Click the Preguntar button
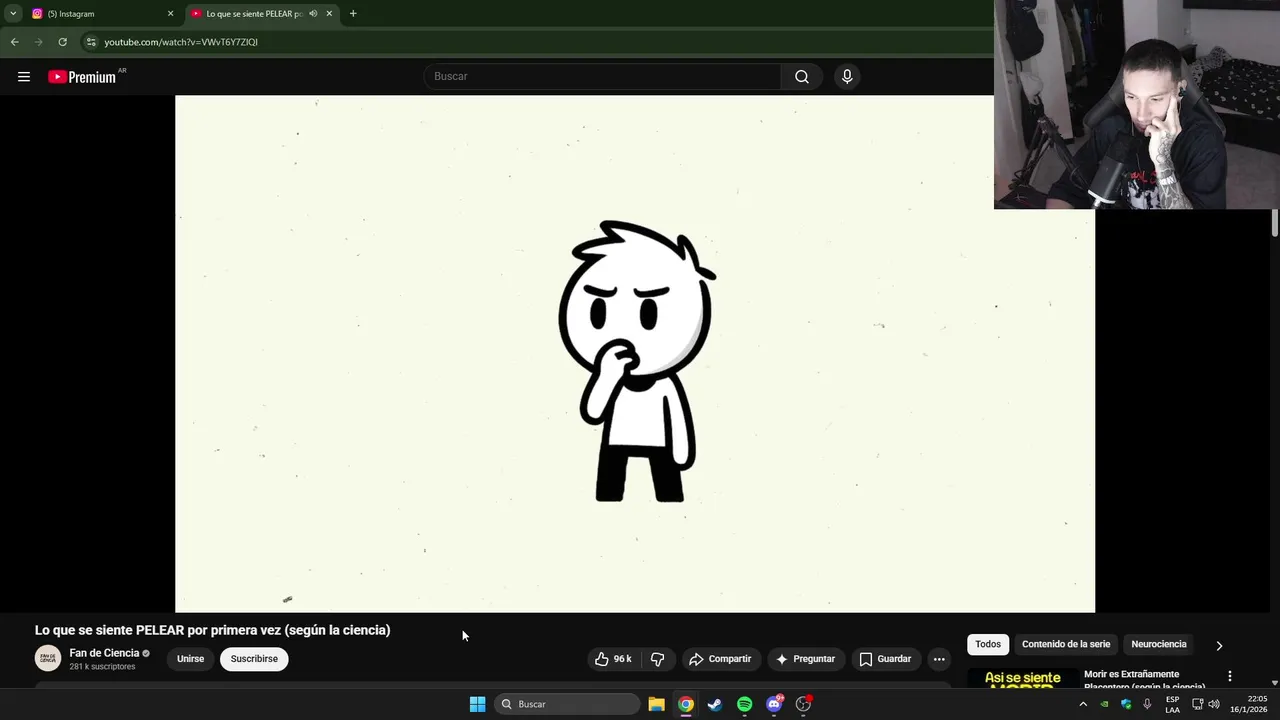 [x=805, y=659]
